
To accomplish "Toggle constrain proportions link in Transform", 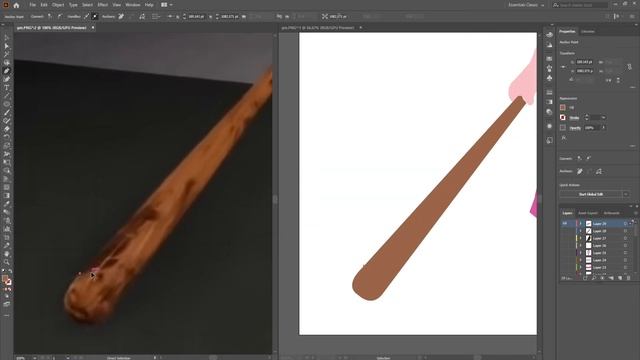I will pyautogui.click(x=629, y=67).
